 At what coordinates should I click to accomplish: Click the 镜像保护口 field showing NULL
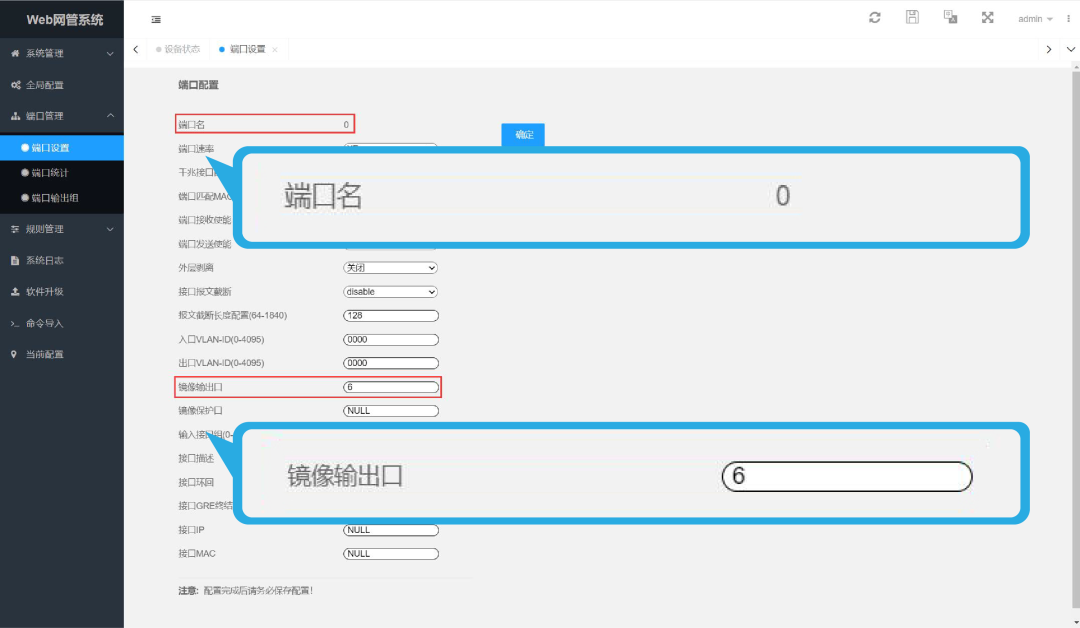pos(391,410)
